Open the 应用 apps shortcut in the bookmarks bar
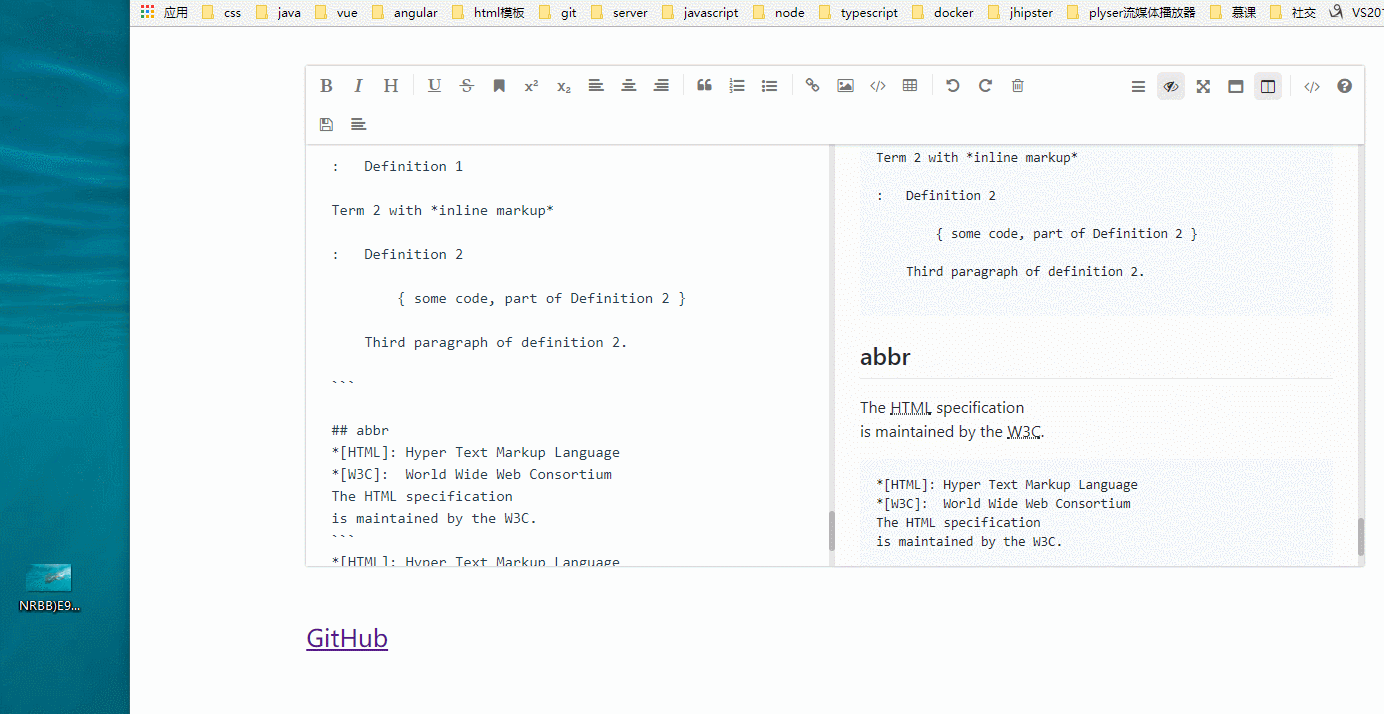The height and width of the screenshot is (714, 1384). (x=165, y=13)
